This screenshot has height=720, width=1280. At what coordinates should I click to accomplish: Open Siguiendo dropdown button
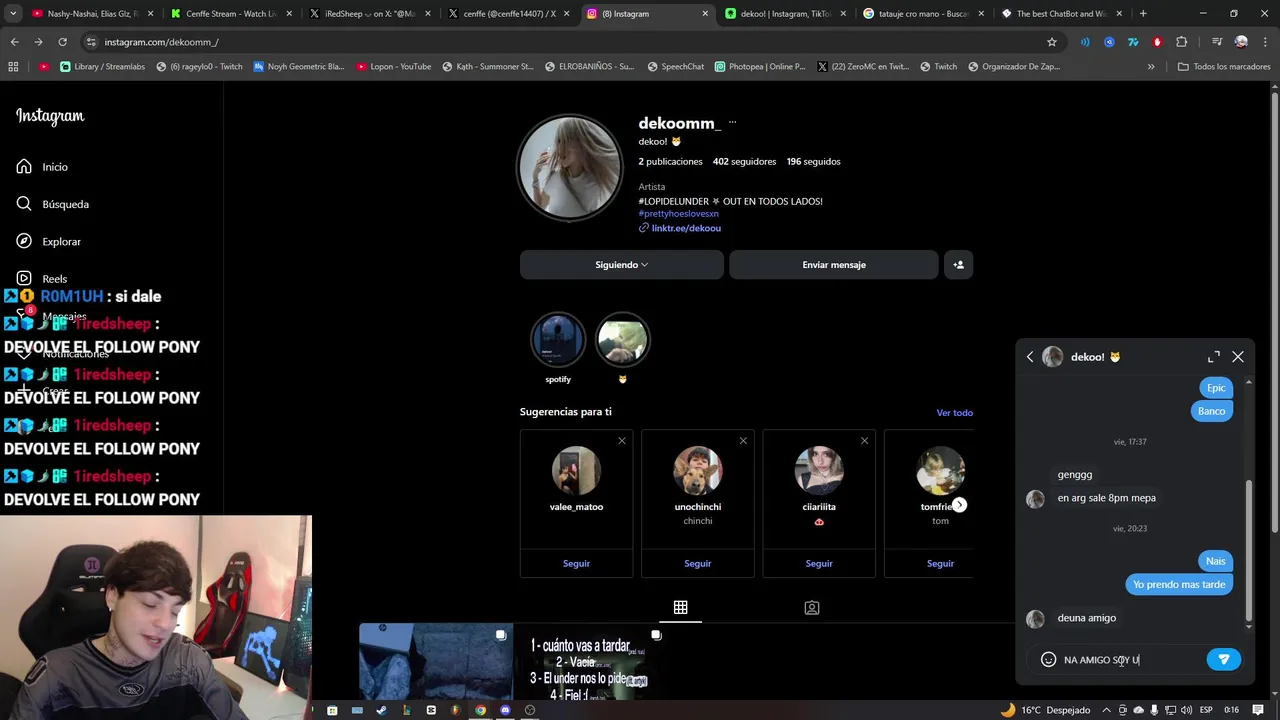(621, 265)
